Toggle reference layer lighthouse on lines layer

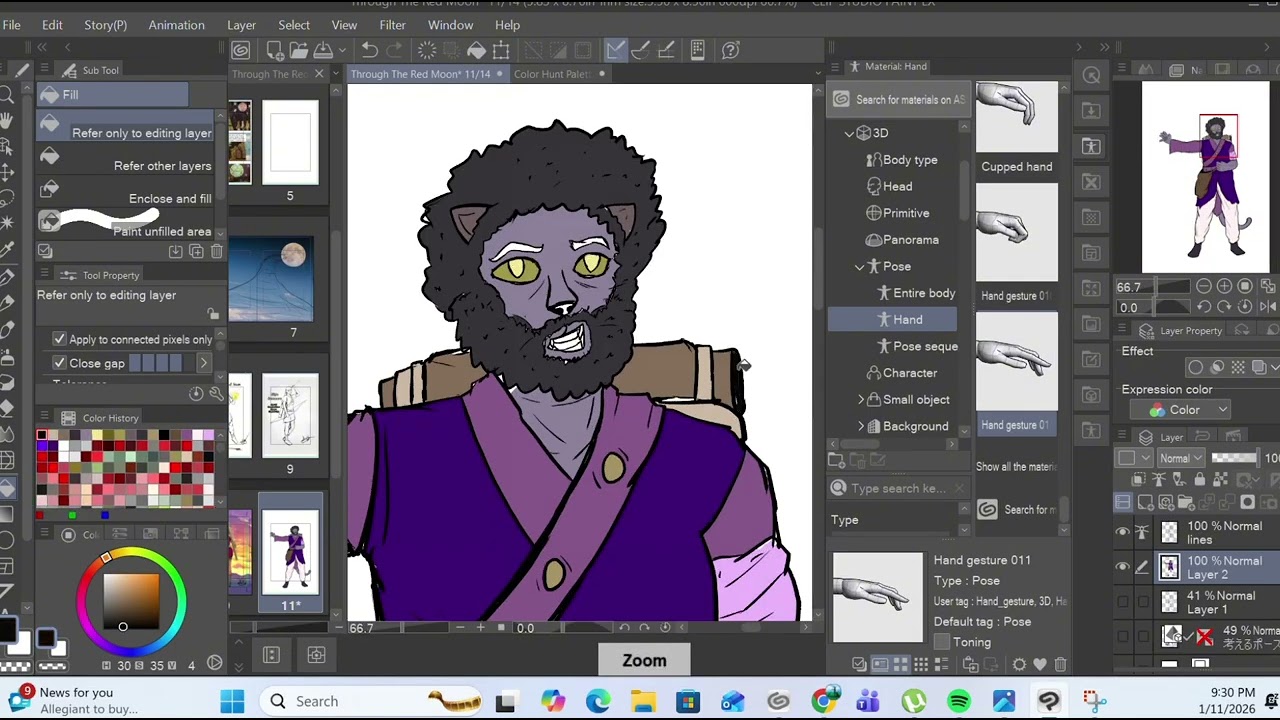pos(1142,532)
